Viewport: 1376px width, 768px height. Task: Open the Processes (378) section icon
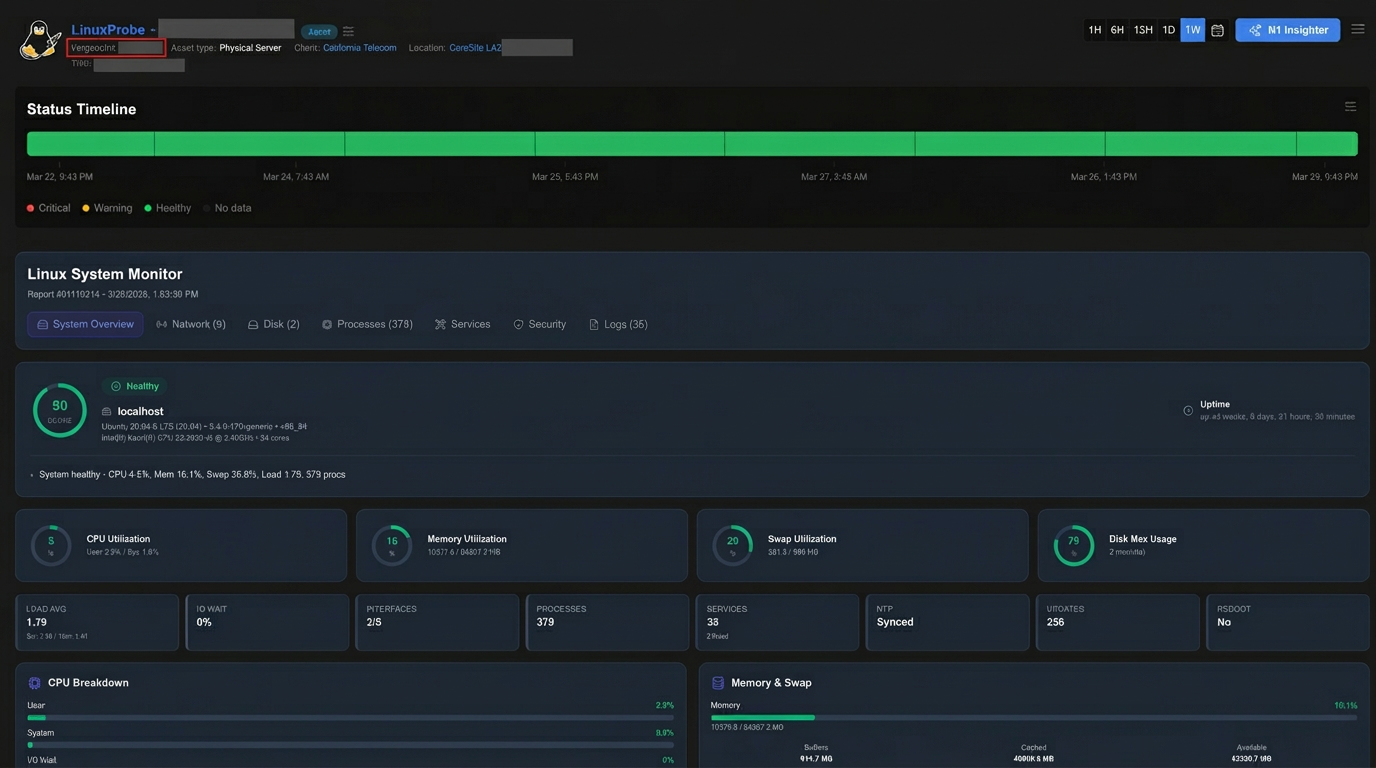(326, 323)
